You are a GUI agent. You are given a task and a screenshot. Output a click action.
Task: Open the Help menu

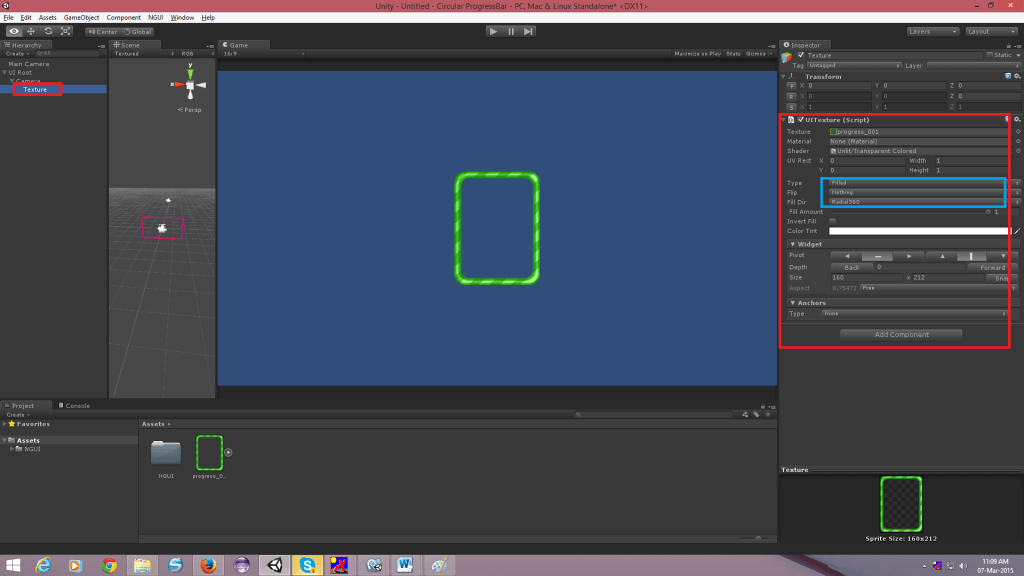click(208, 18)
